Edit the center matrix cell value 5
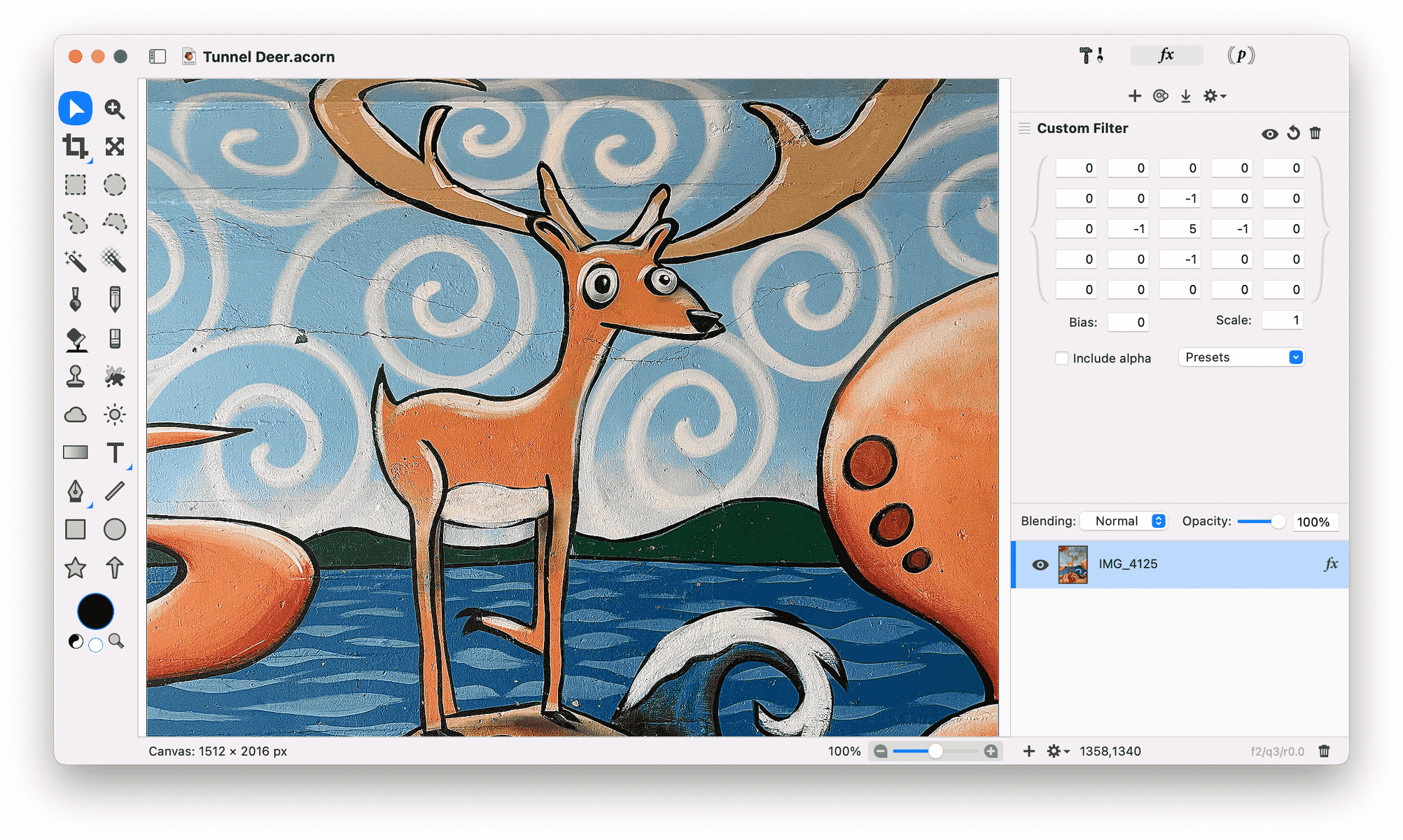The height and width of the screenshot is (840, 1403). (1180, 229)
